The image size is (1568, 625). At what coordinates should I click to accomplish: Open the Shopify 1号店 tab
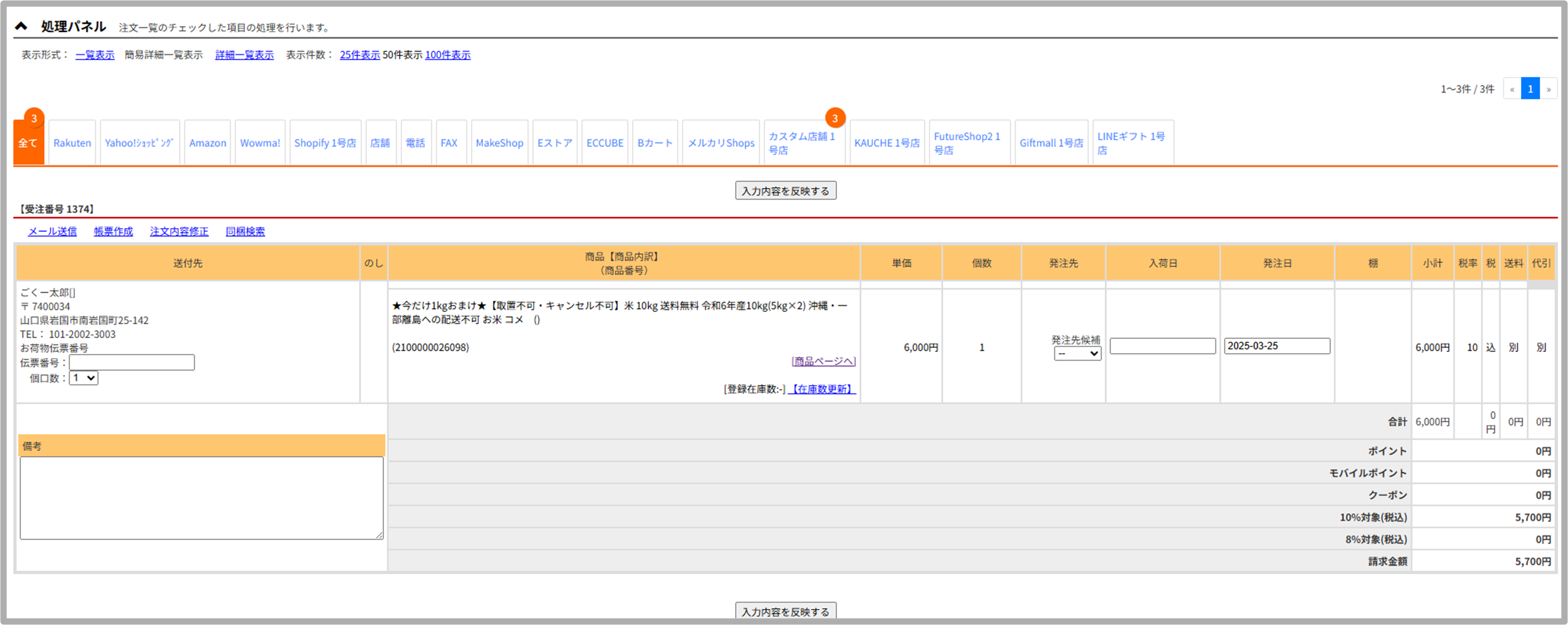point(325,142)
